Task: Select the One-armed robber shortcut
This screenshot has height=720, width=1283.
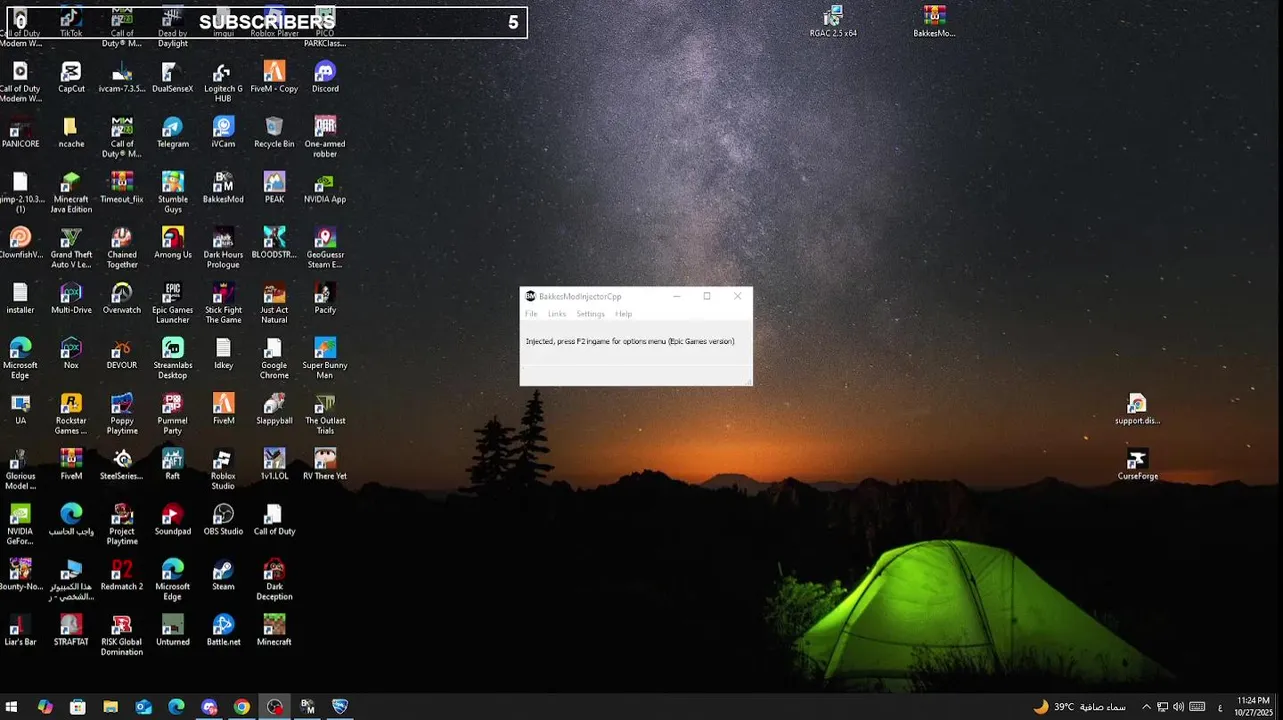Action: [325, 137]
